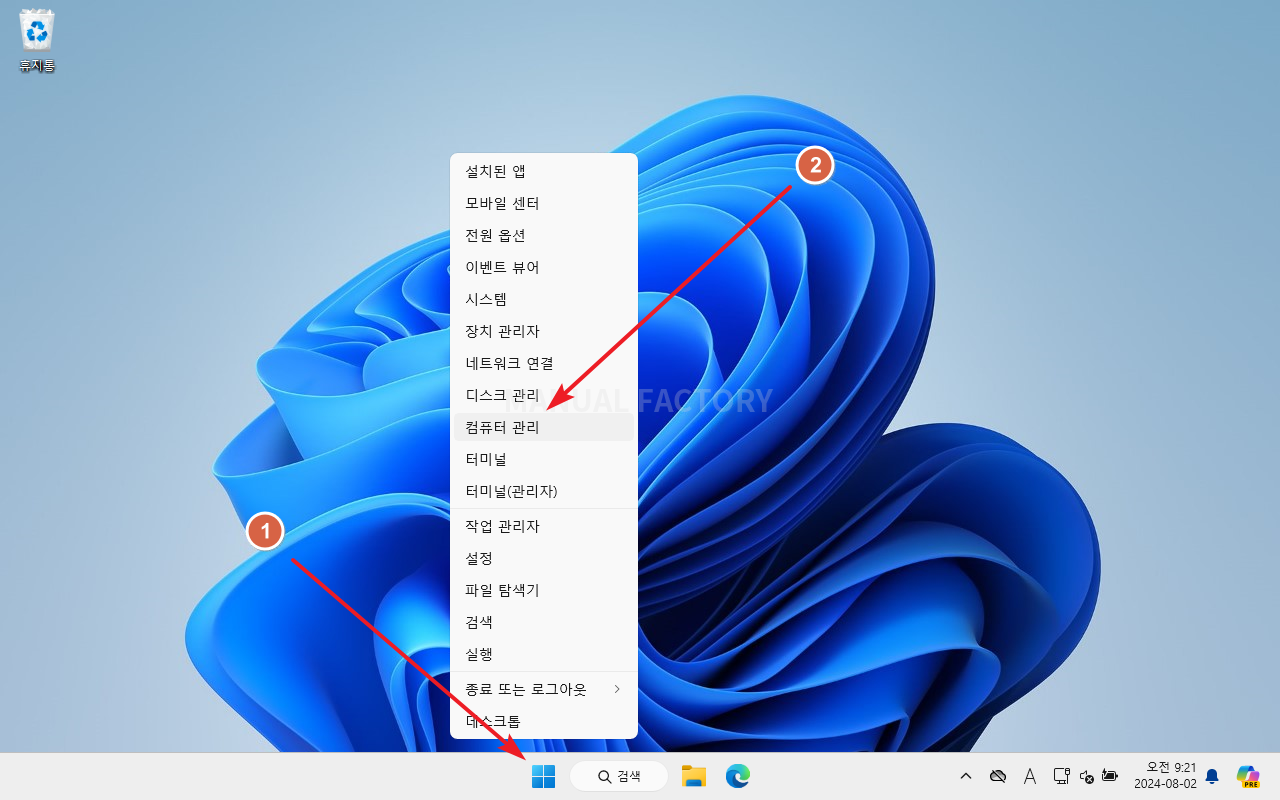Launch Copilot preview from the taskbar
This screenshot has width=1280, height=800.
[1247, 776]
